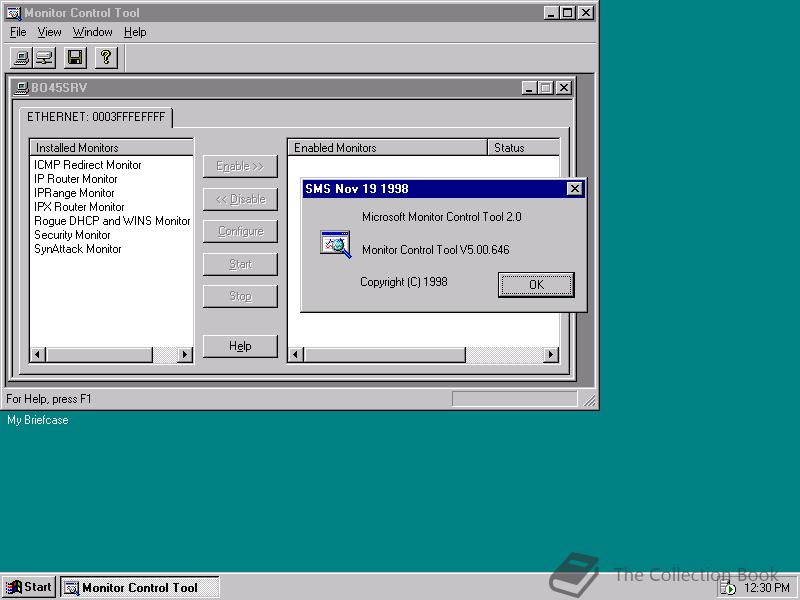Click the 12:30 PM taskbar clock
The image size is (800, 600).
[767, 588]
